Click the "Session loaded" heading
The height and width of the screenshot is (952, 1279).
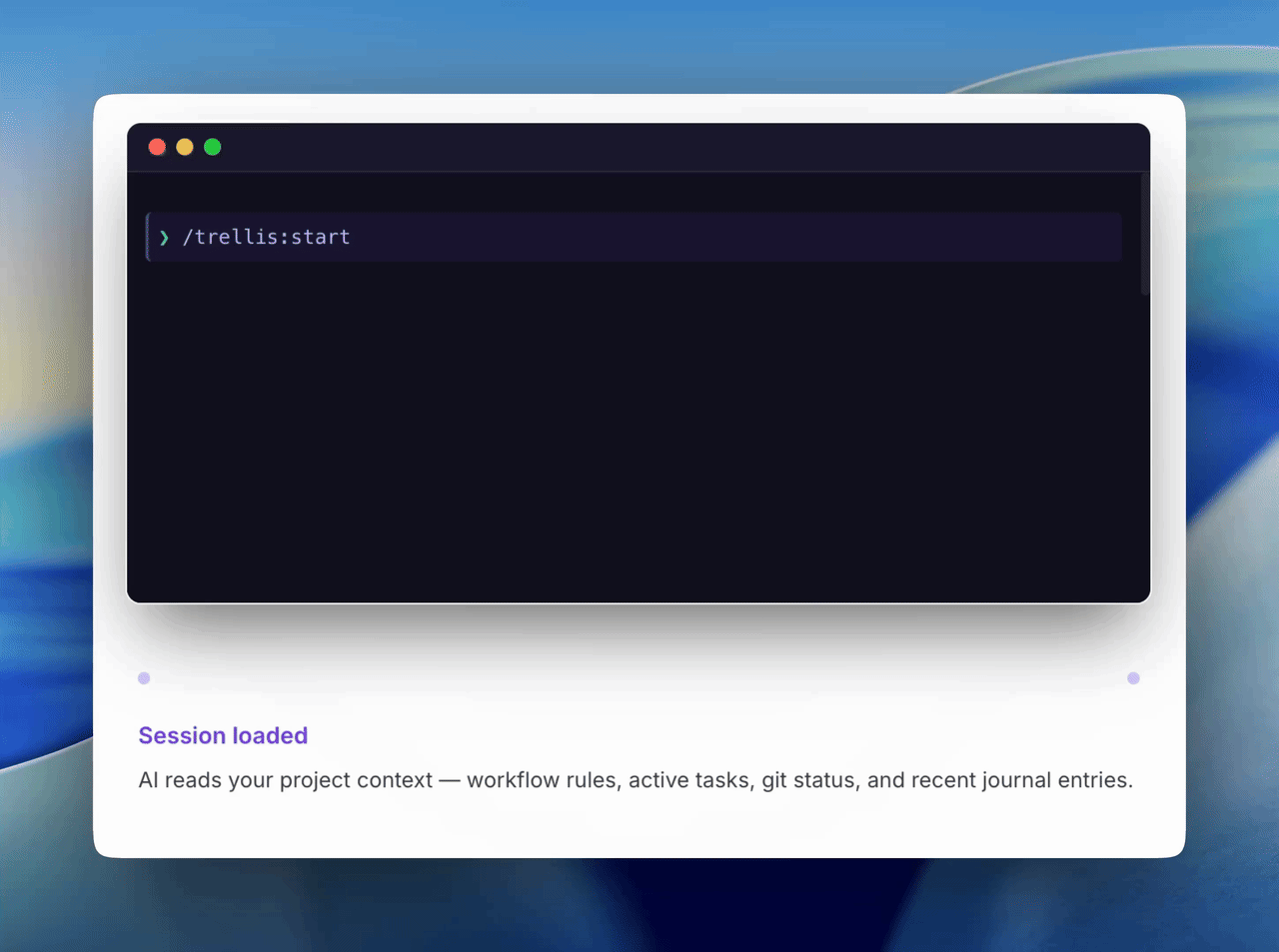click(223, 735)
